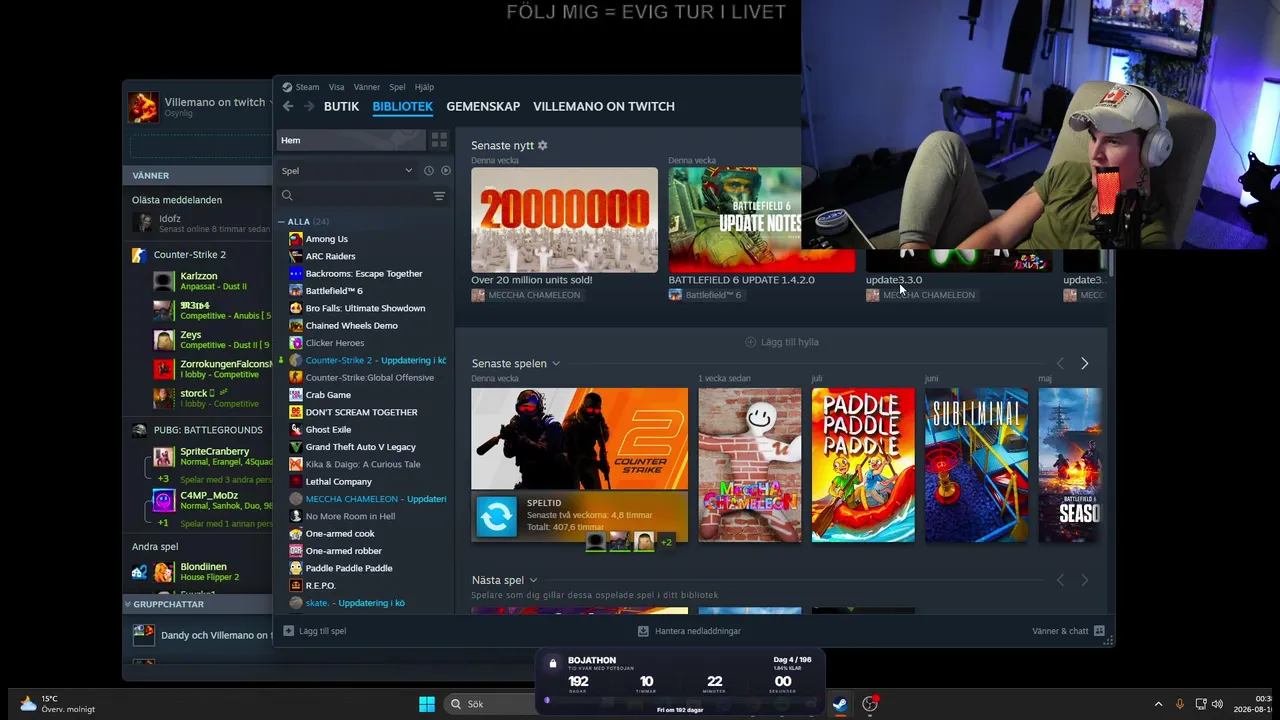
Task: Switch to the BIBLIOTEK tab
Action: 402,107
